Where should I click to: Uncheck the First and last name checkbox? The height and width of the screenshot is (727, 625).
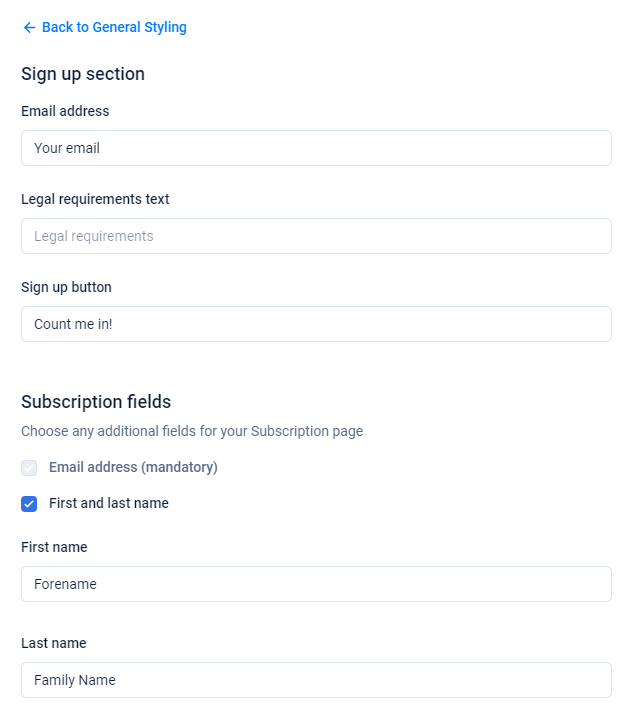(29, 504)
